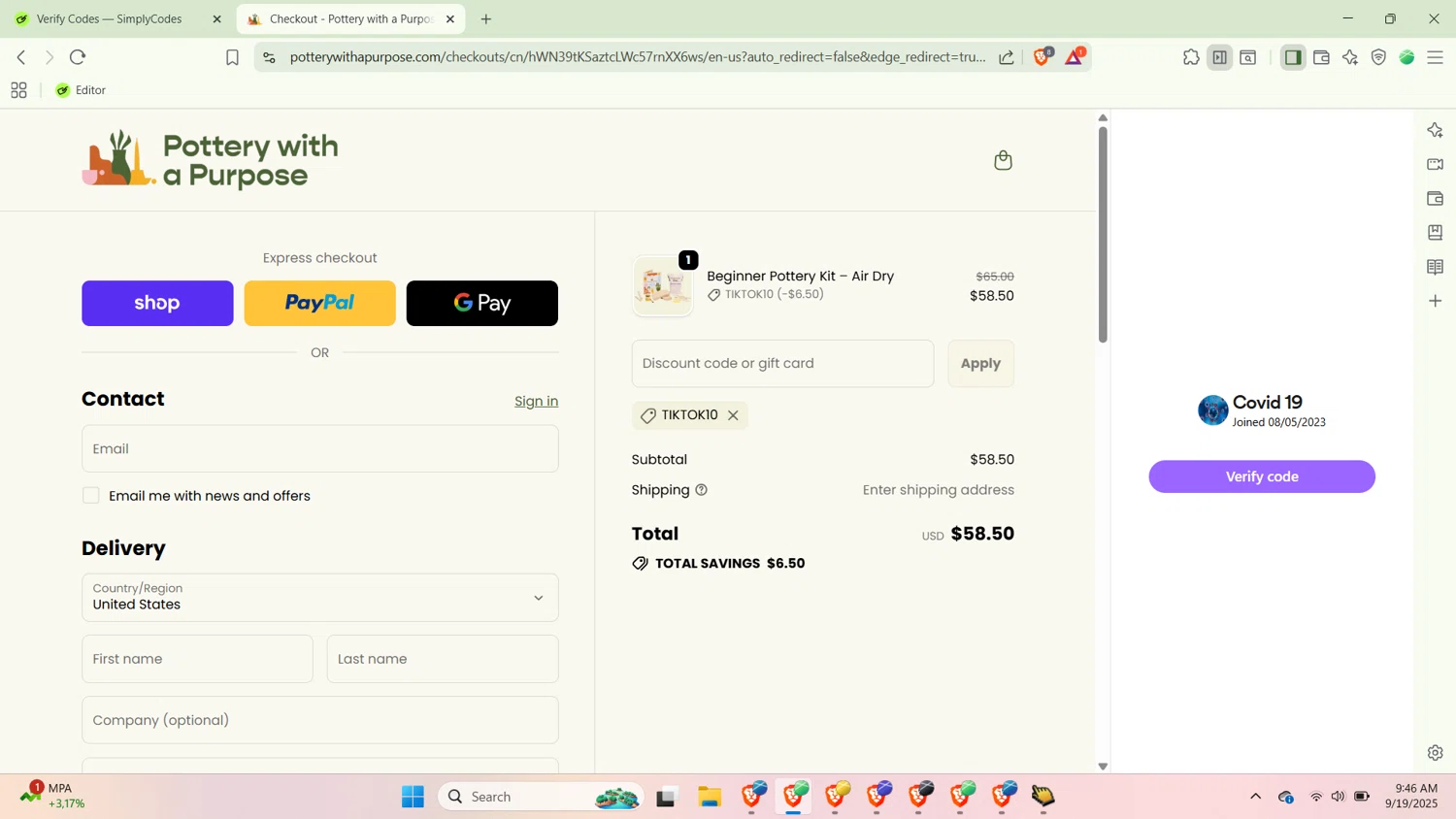Focus the Last name field
The height and width of the screenshot is (819, 1456).
(x=443, y=659)
